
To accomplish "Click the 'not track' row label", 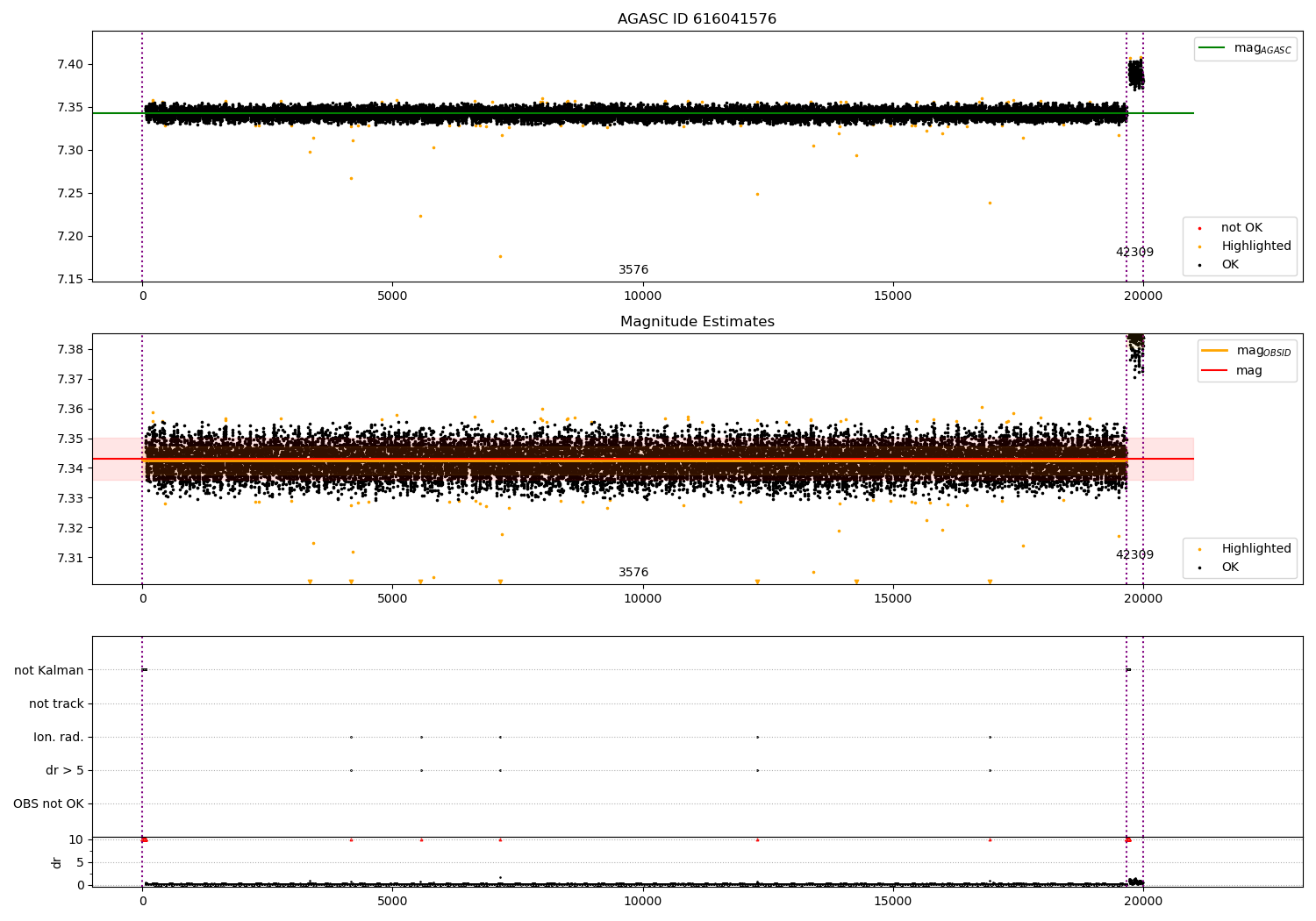I will 56,704.
